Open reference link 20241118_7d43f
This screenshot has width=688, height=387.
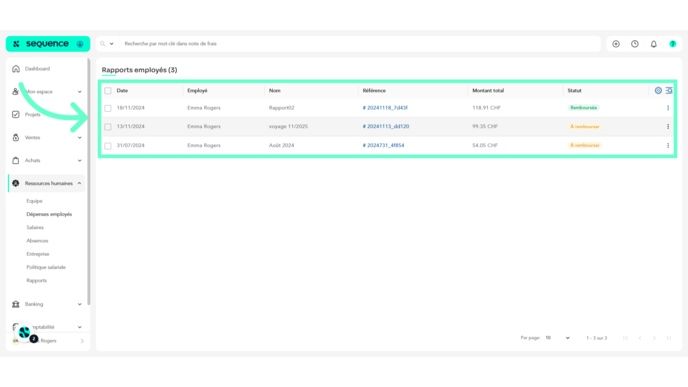(x=385, y=108)
